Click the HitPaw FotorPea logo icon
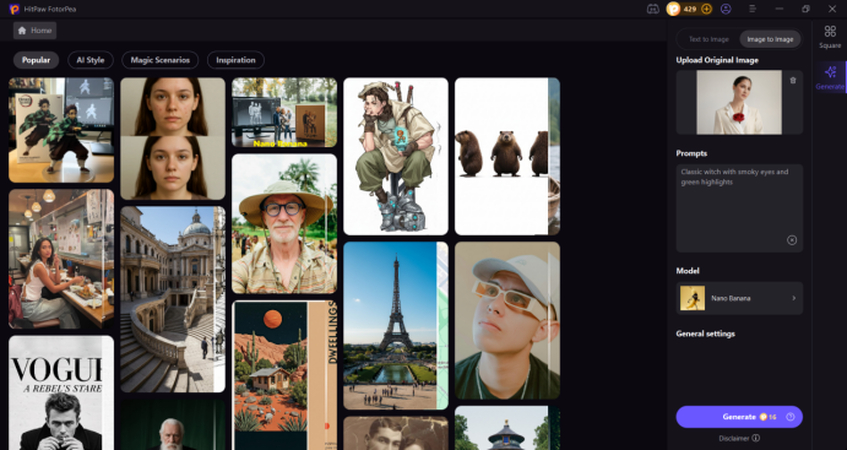The image size is (847, 450). 15,9
